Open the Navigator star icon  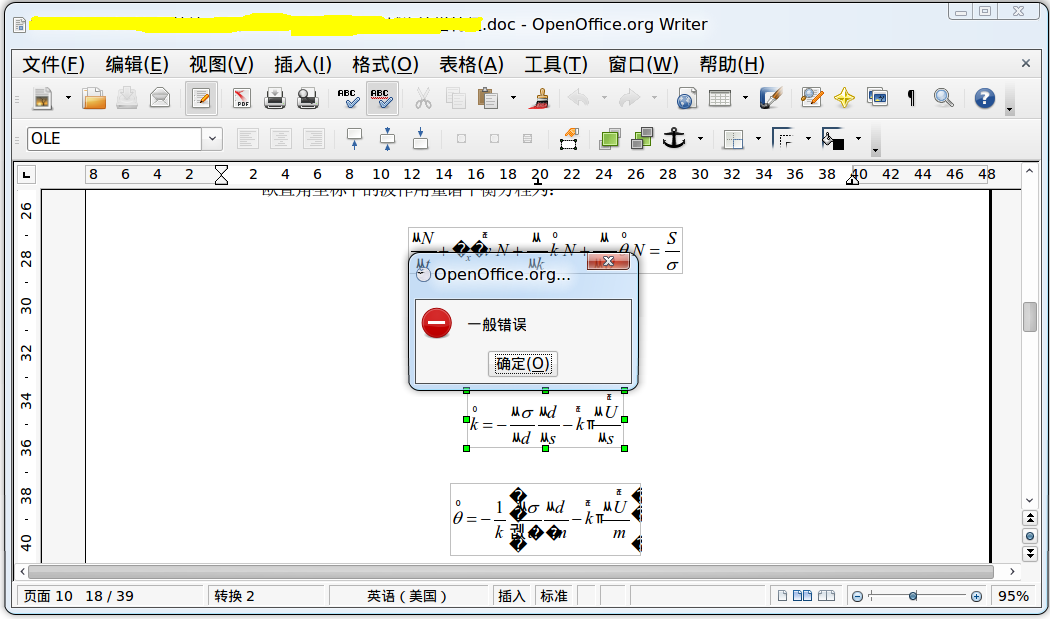tap(844, 98)
